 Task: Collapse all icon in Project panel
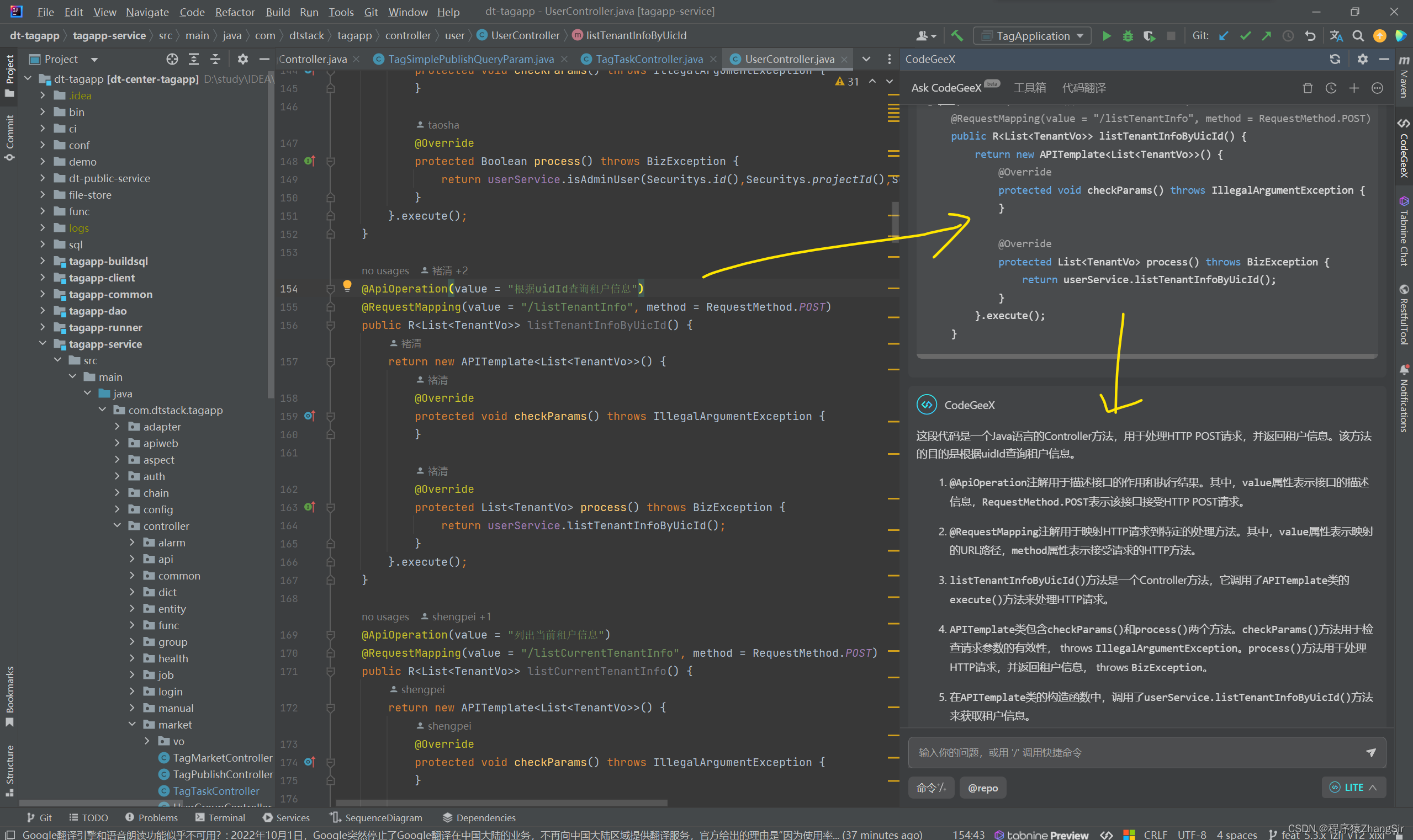pyautogui.click(x=215, y=59)
